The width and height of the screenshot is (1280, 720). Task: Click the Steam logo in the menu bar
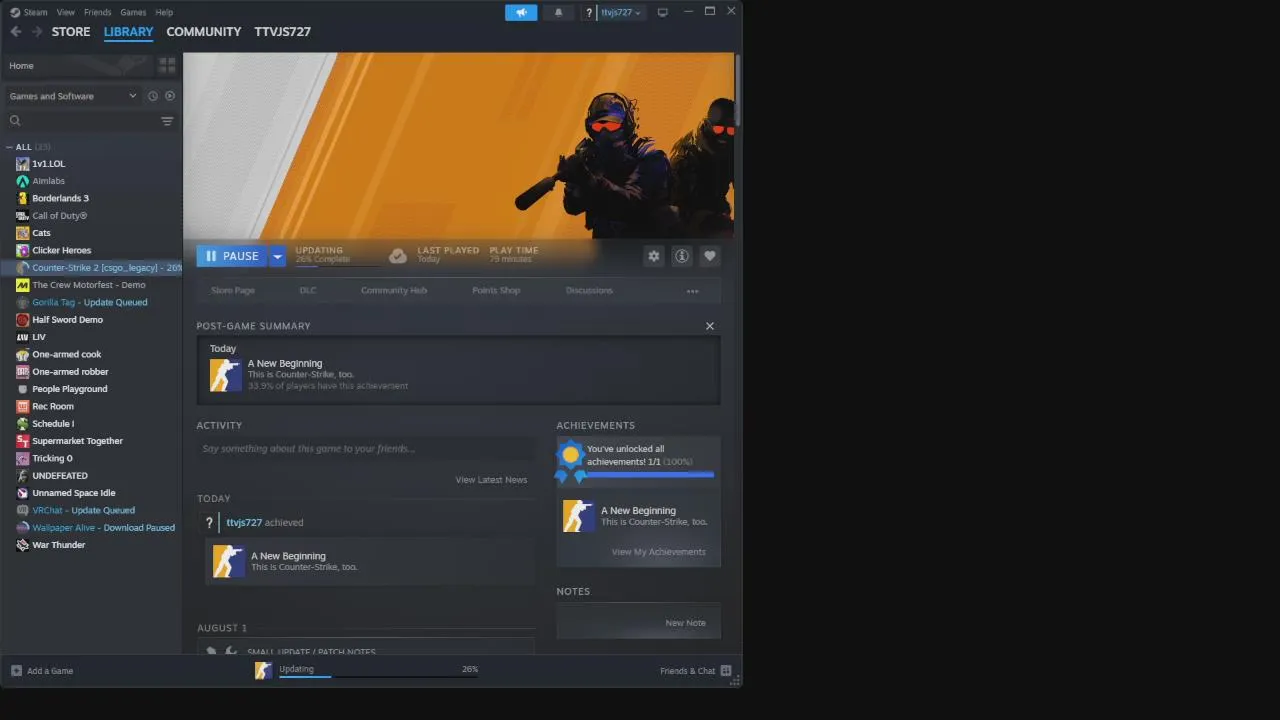point(15,12)
